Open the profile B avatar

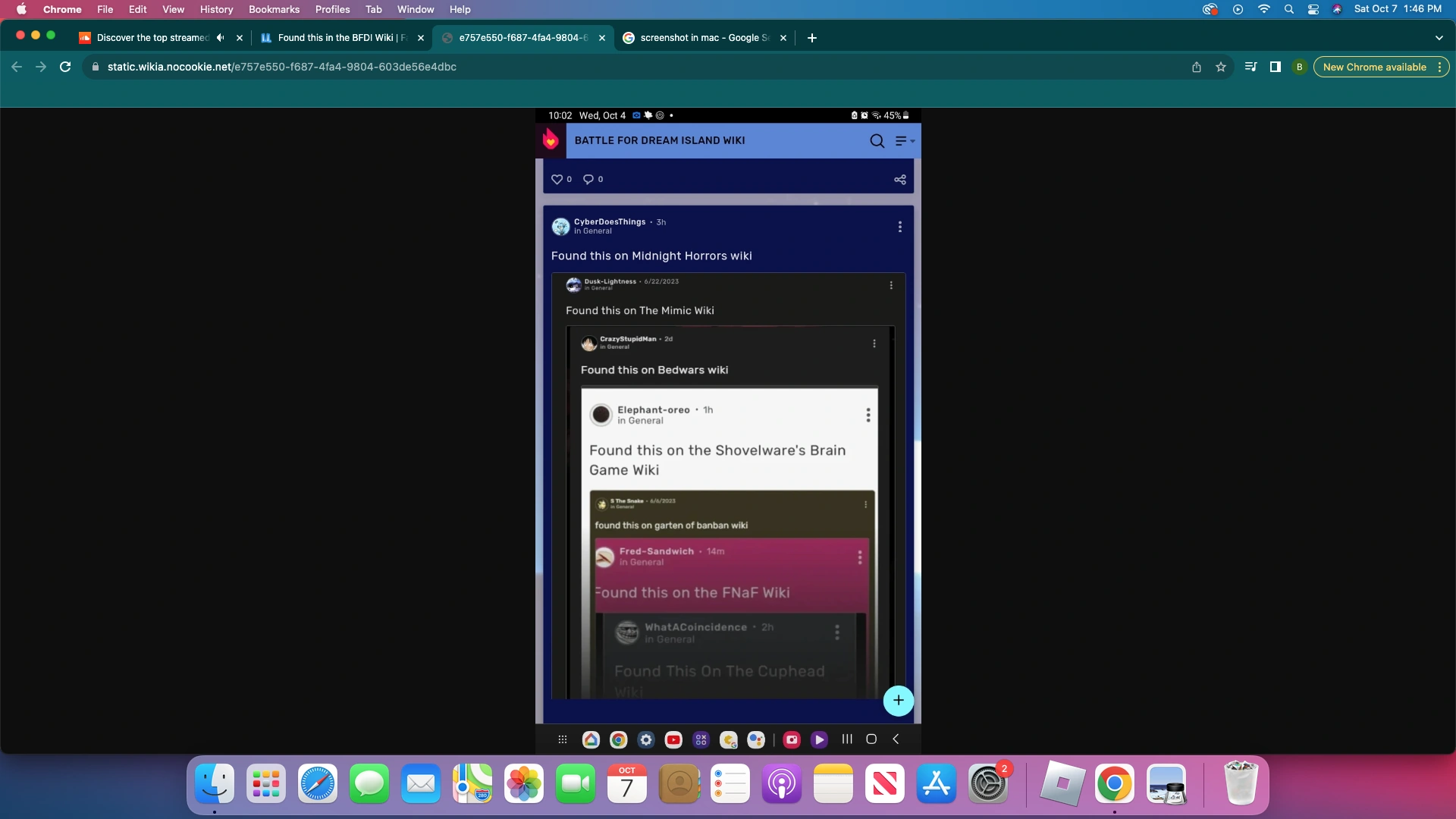[1299, 67]
